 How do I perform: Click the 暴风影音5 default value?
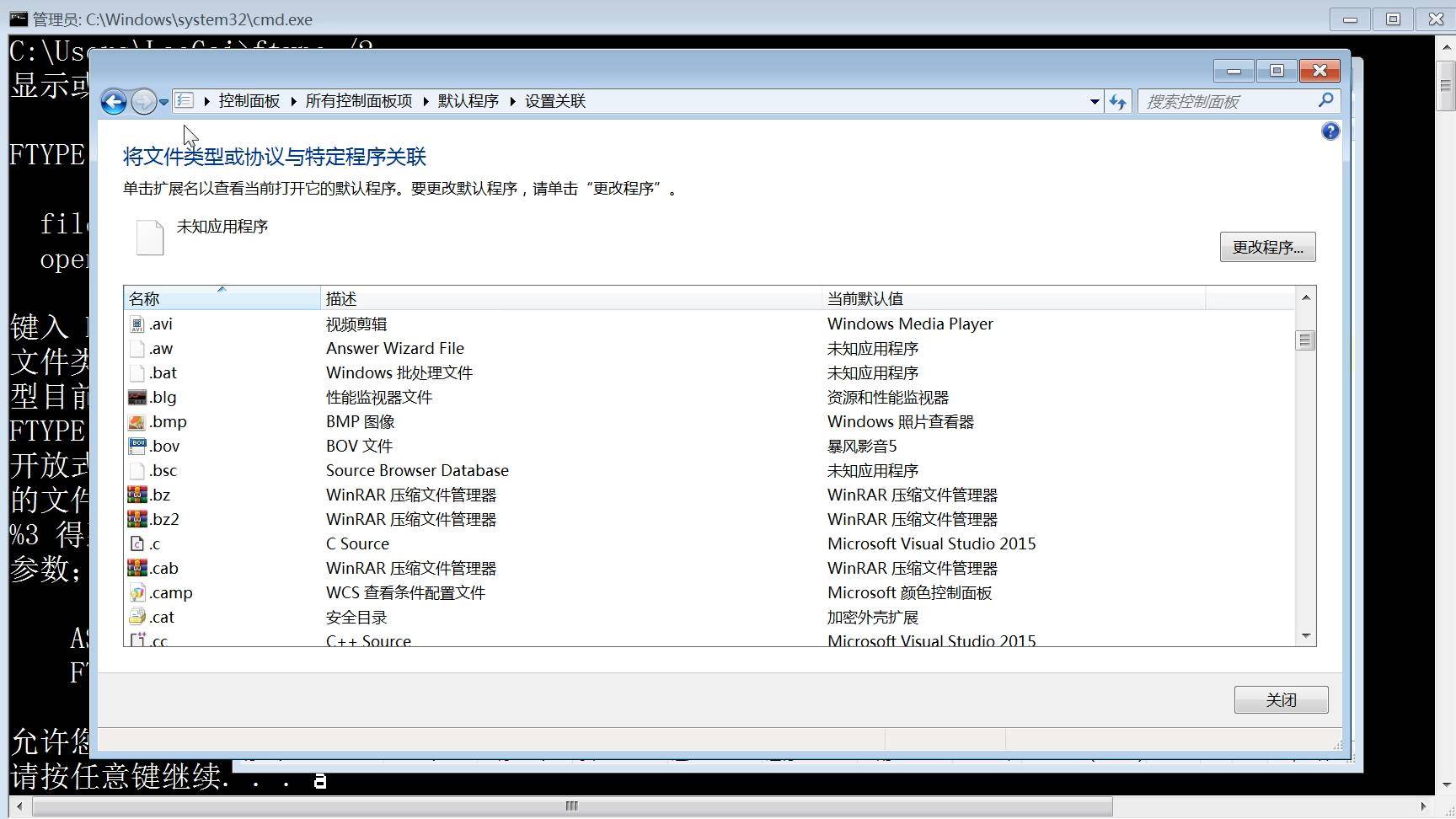(x=862, y=447)
